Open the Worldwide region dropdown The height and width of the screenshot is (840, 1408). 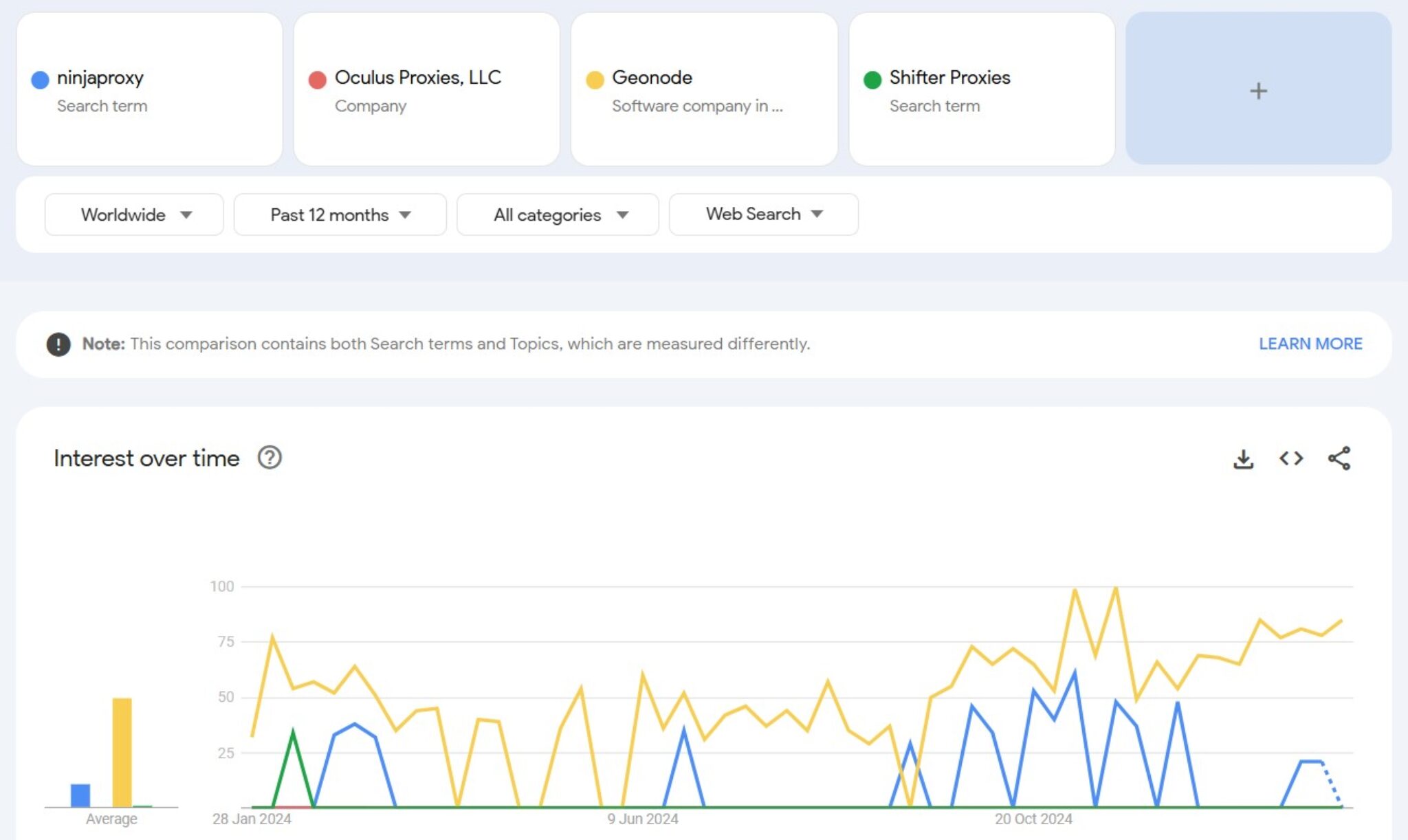coord(133,214)
